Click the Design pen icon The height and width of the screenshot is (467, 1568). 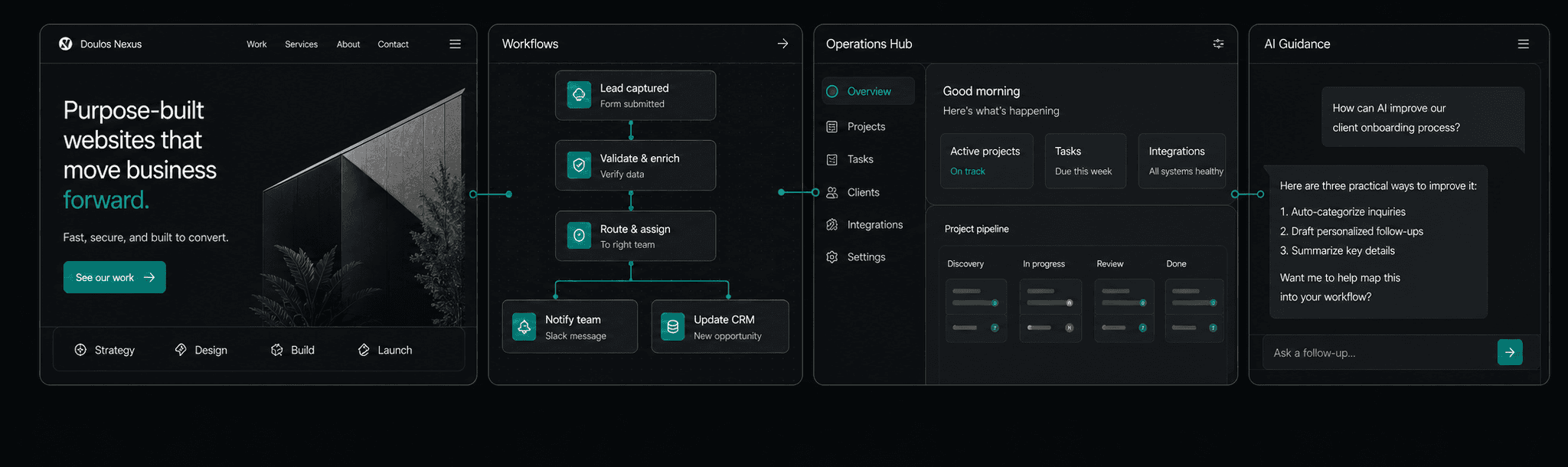pyautogui.click(x=181, y=350)
